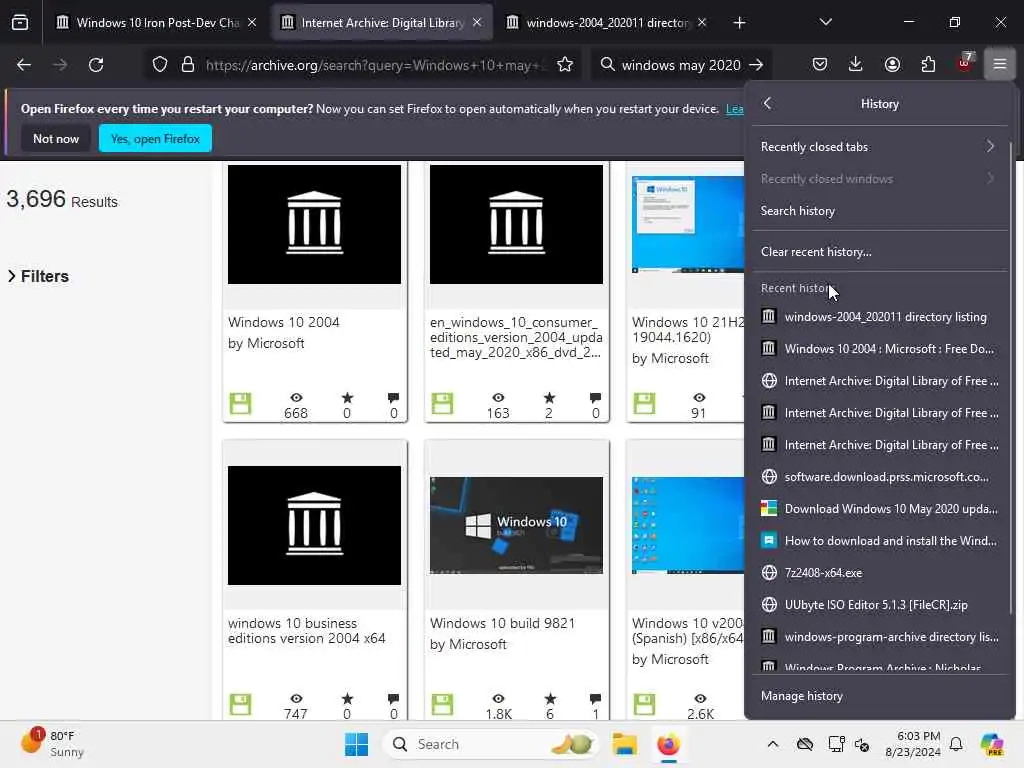
Task: Open a new tab
Action: pos(739,23)
